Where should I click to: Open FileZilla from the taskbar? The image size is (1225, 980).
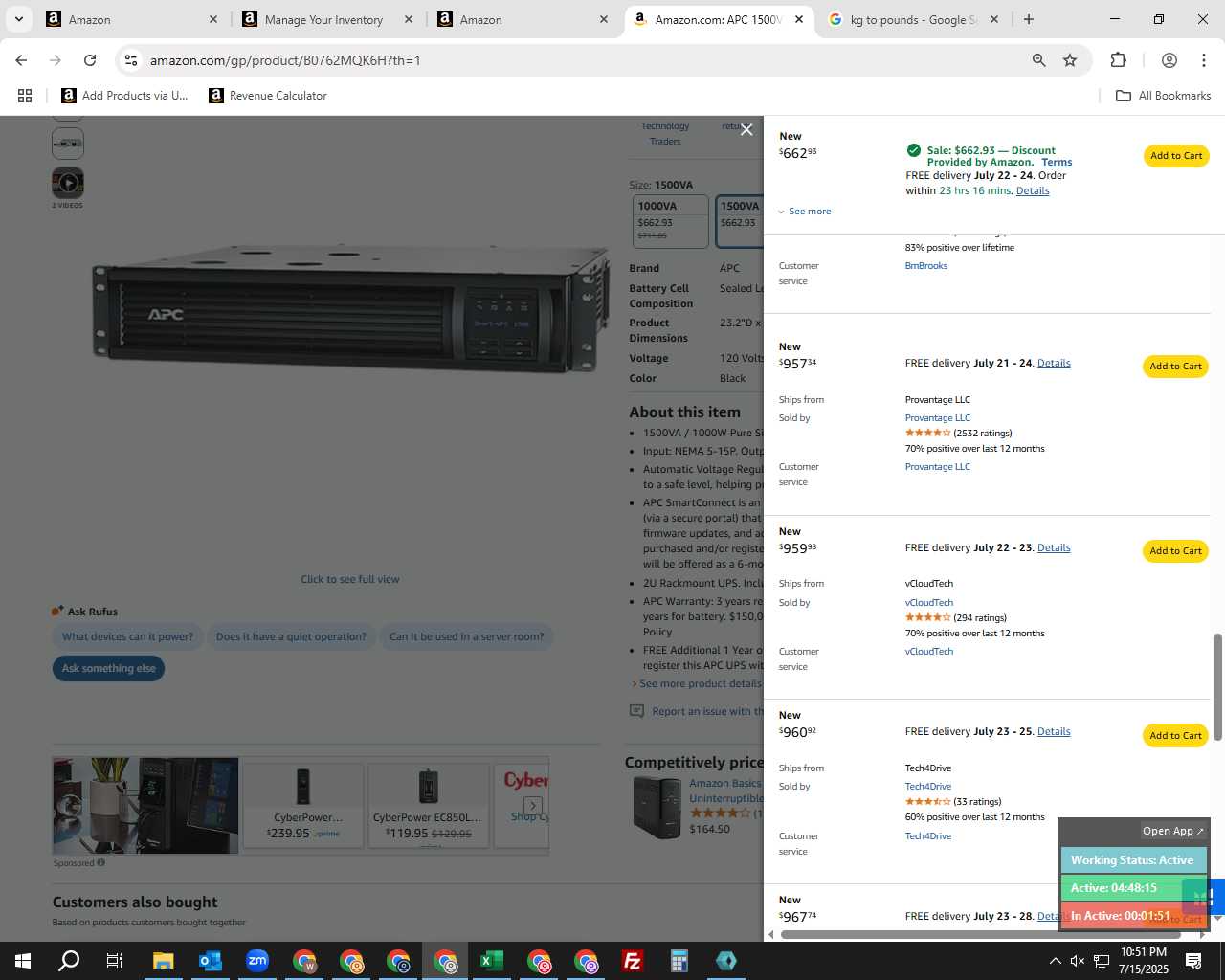tap(632, 961)
